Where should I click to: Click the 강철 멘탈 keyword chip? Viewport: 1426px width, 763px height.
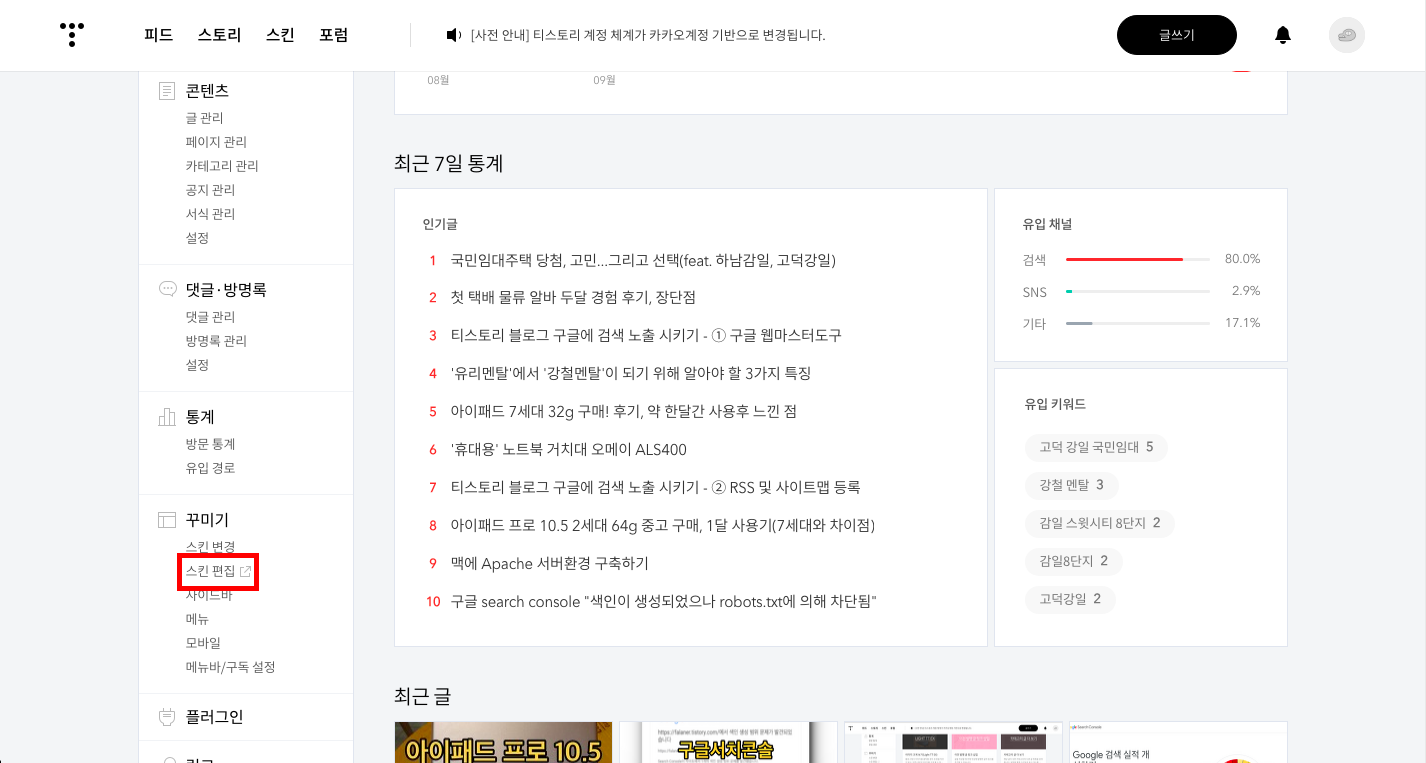pyautogui.click(x=1070, y=485)
